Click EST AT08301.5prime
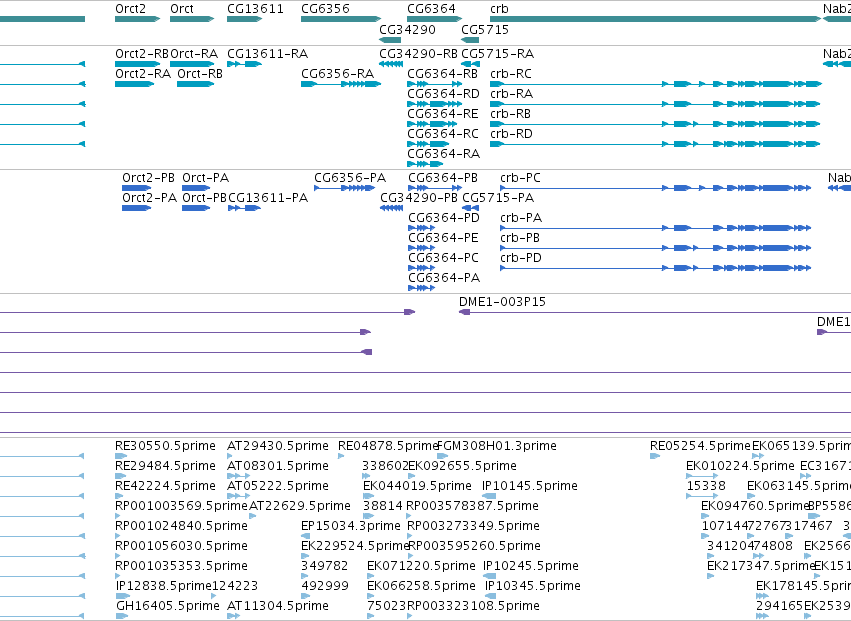Image resolution: width=851 pixels, height=621 pixels. (277, 466)
